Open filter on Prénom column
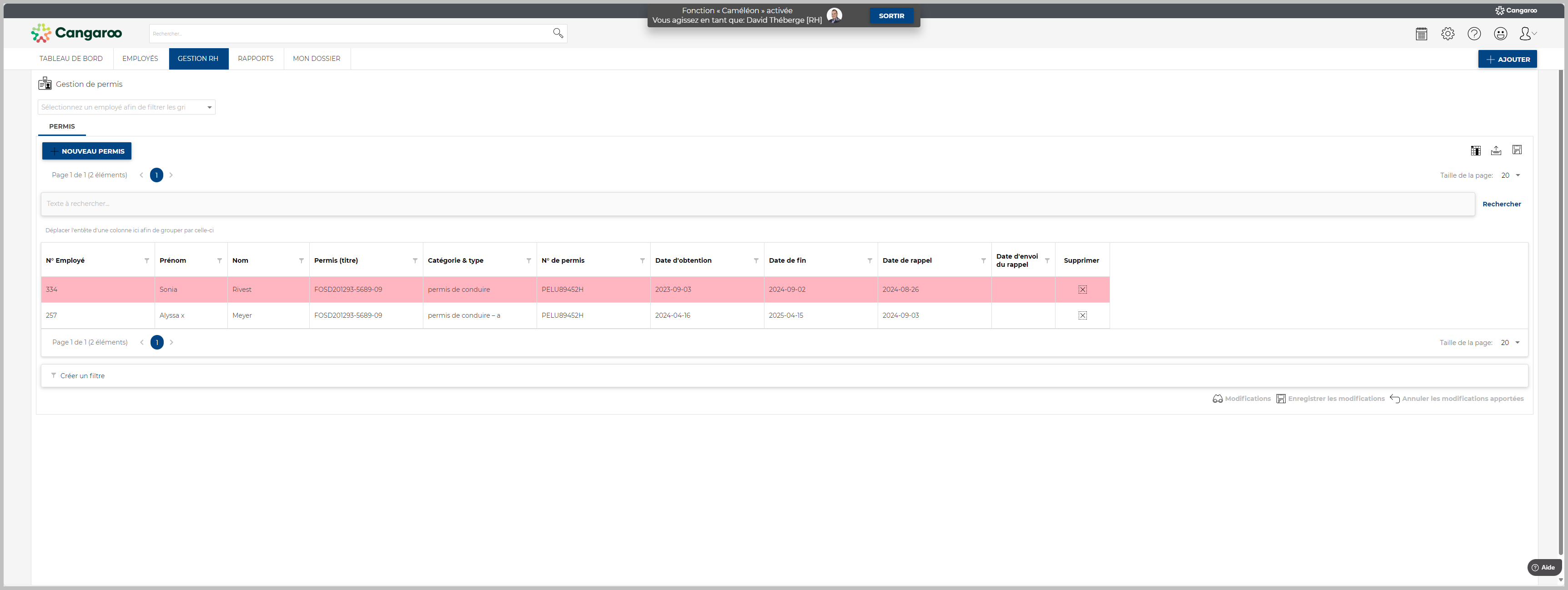This screenshot has width=1568, height=590. pos(219,261)
